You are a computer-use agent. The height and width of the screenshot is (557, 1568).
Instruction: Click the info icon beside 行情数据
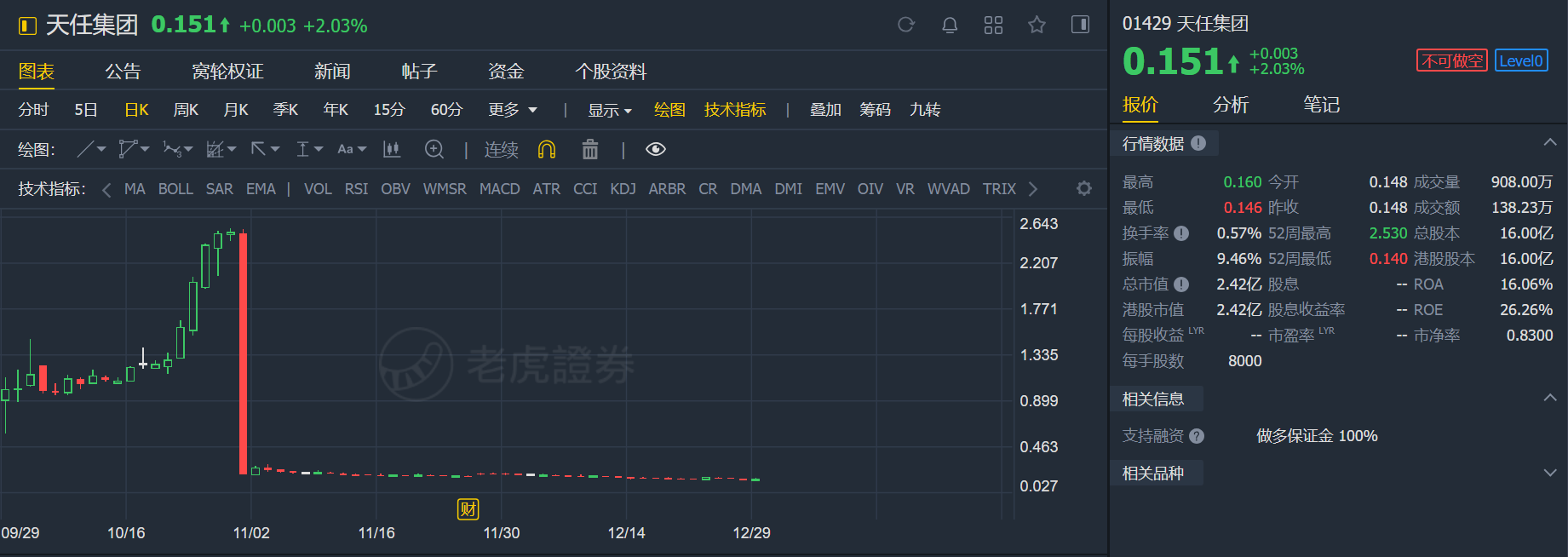[1198, 143]
